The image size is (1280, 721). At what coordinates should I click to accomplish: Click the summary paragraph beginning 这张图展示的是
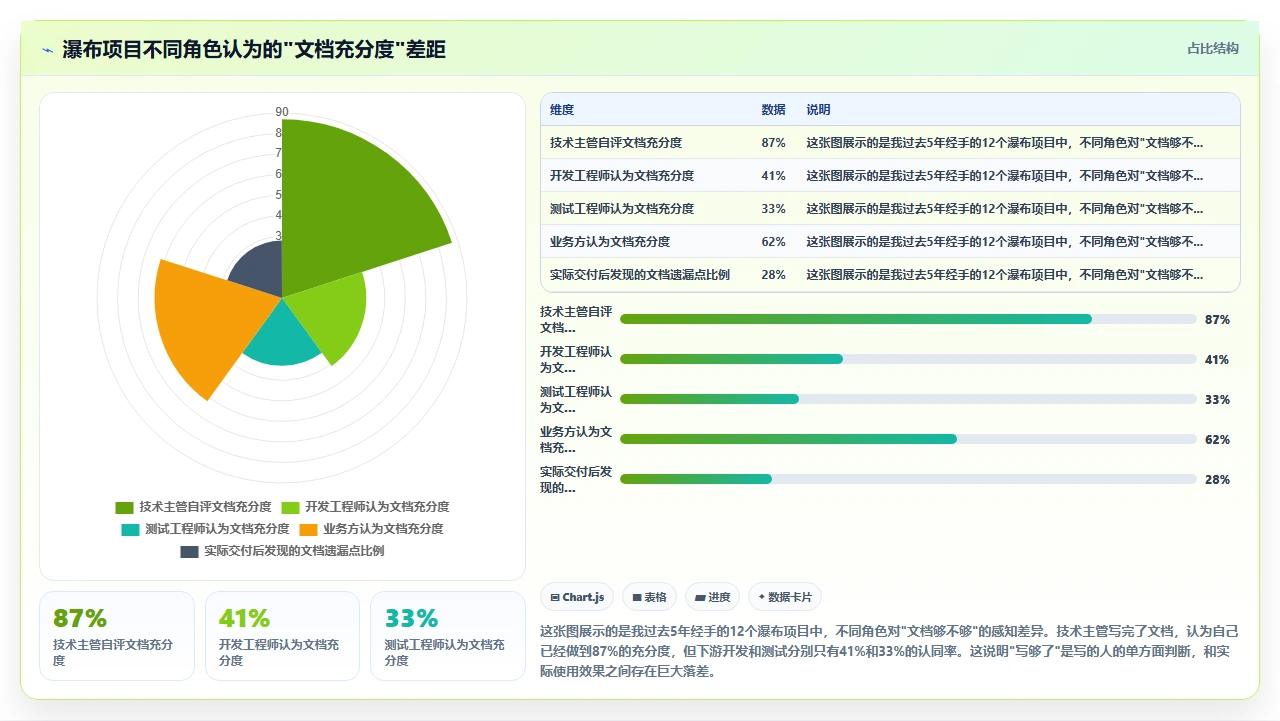click(x=889, y=652)
